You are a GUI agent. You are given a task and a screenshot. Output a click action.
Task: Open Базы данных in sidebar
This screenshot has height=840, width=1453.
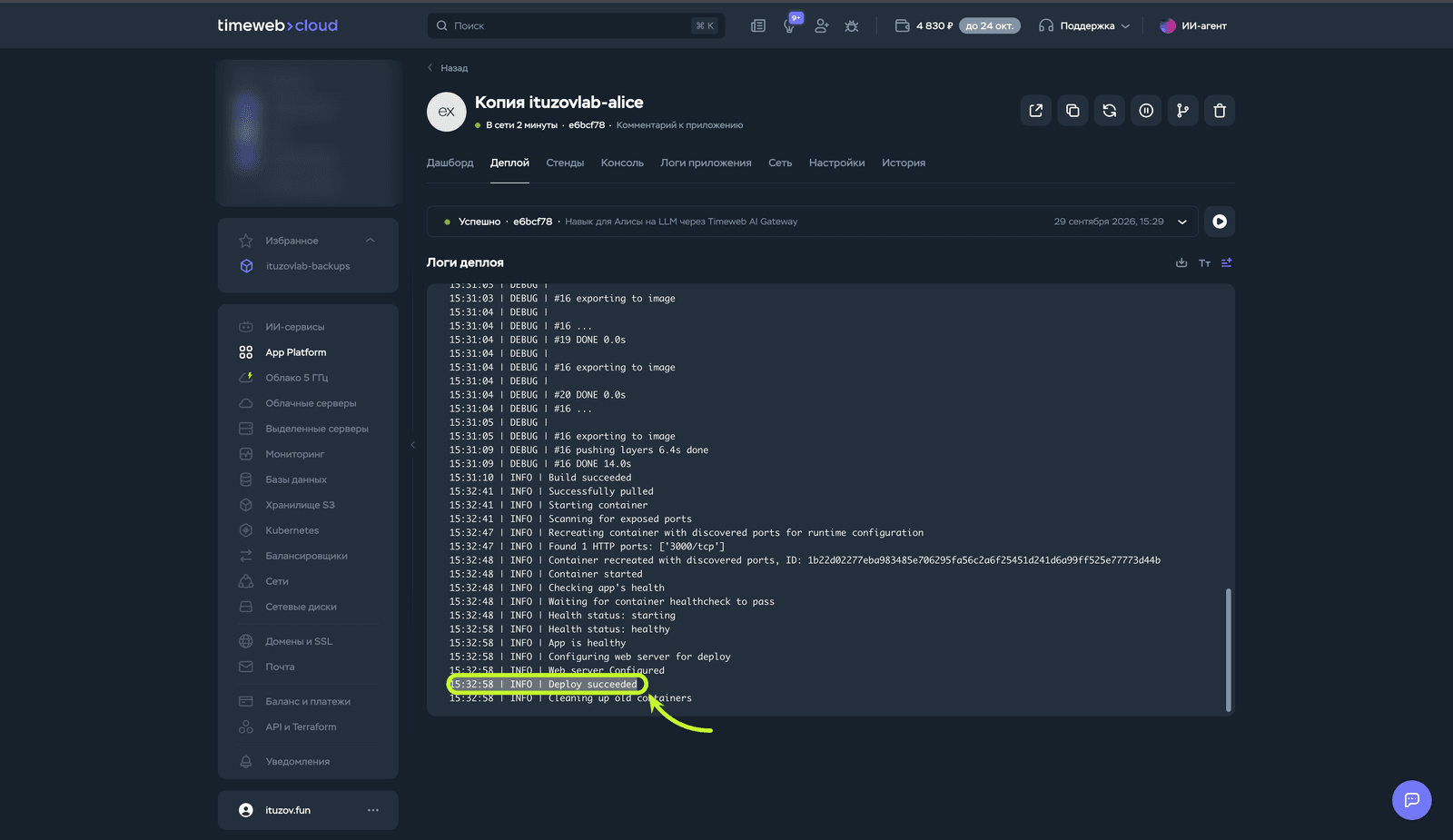pos(296,479)
